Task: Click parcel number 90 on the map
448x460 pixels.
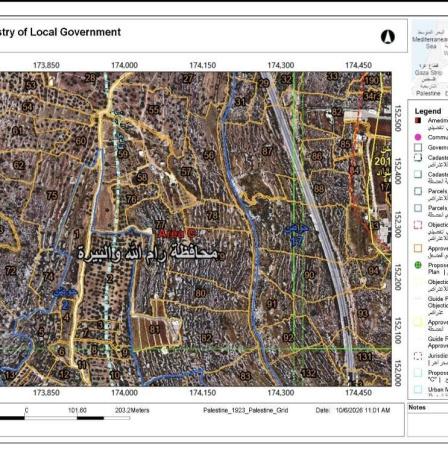Action: (310, 275)
